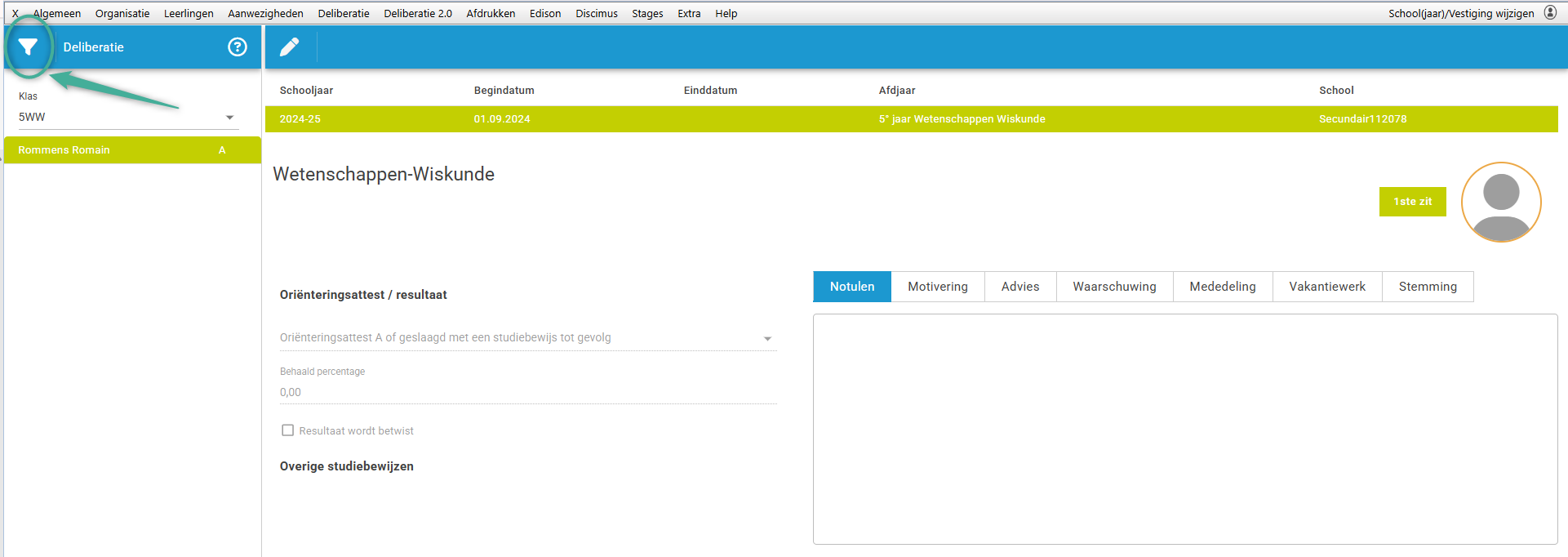Expand the Klas dropdown showing 5WW
1568x557 pixels.
229,118
